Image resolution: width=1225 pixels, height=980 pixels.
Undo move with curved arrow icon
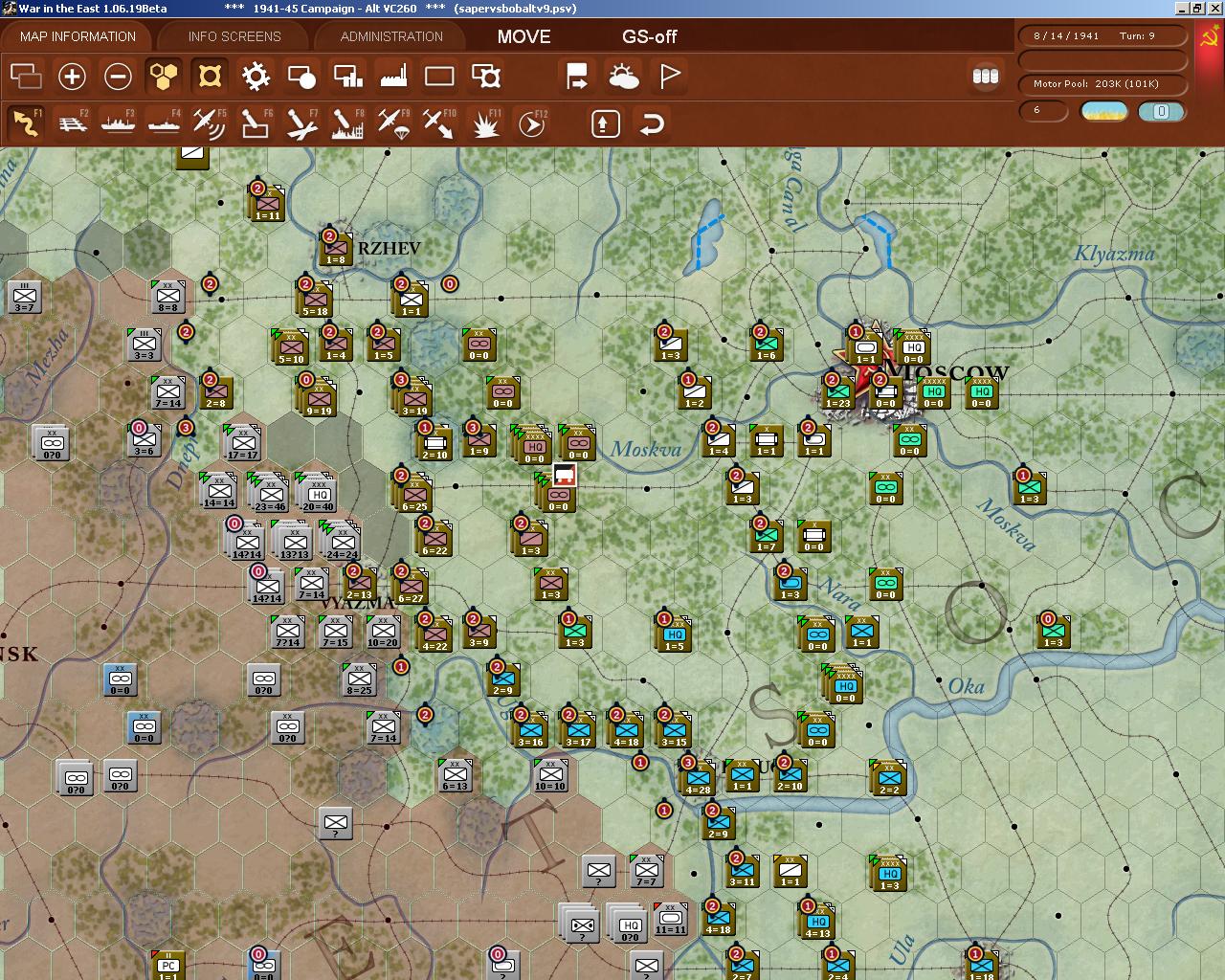pos(652,123)
